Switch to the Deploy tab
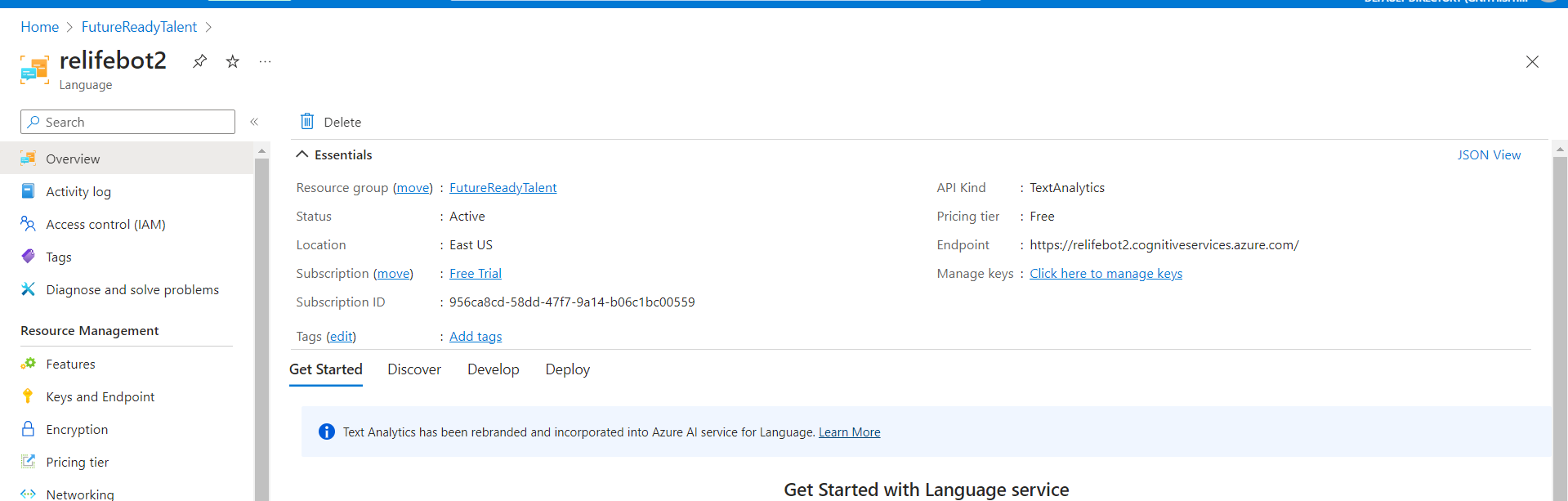 pos(568,369)
